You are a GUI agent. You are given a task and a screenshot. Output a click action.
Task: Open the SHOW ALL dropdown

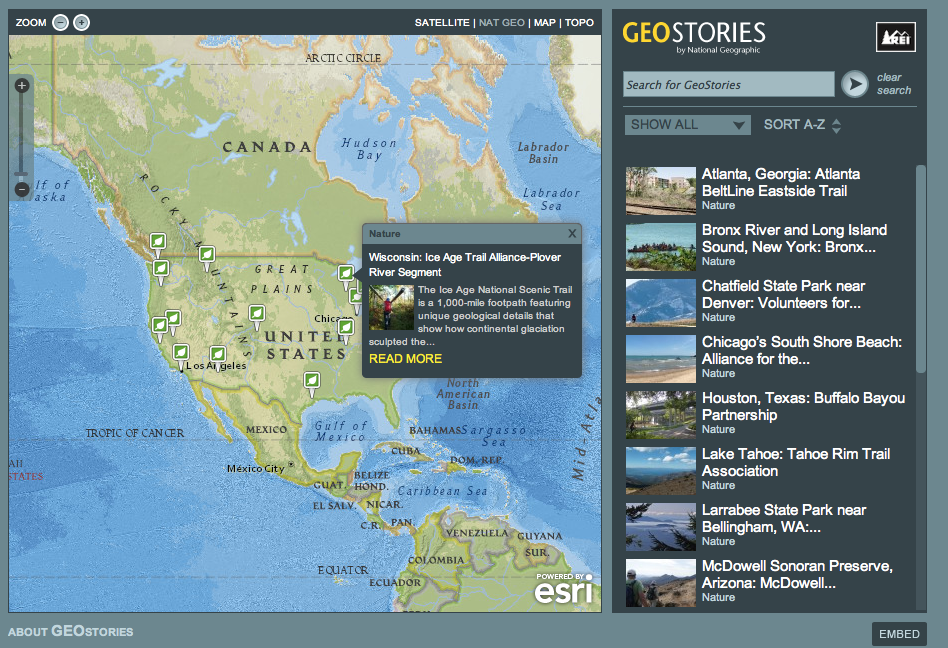[687, 125]
